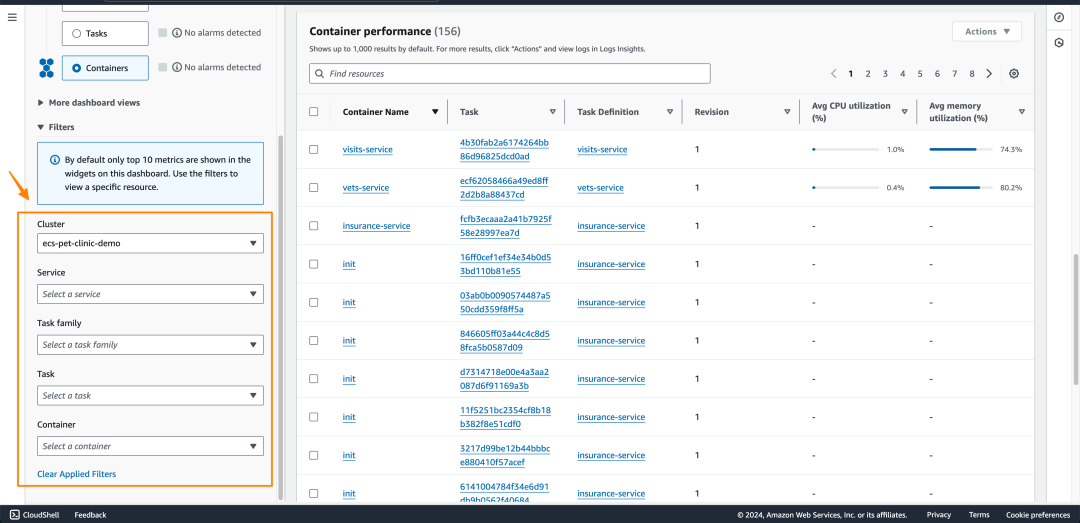Expand More dashboard views section
Viewport: 1080px width, 523px height.
tap(89, 103)
